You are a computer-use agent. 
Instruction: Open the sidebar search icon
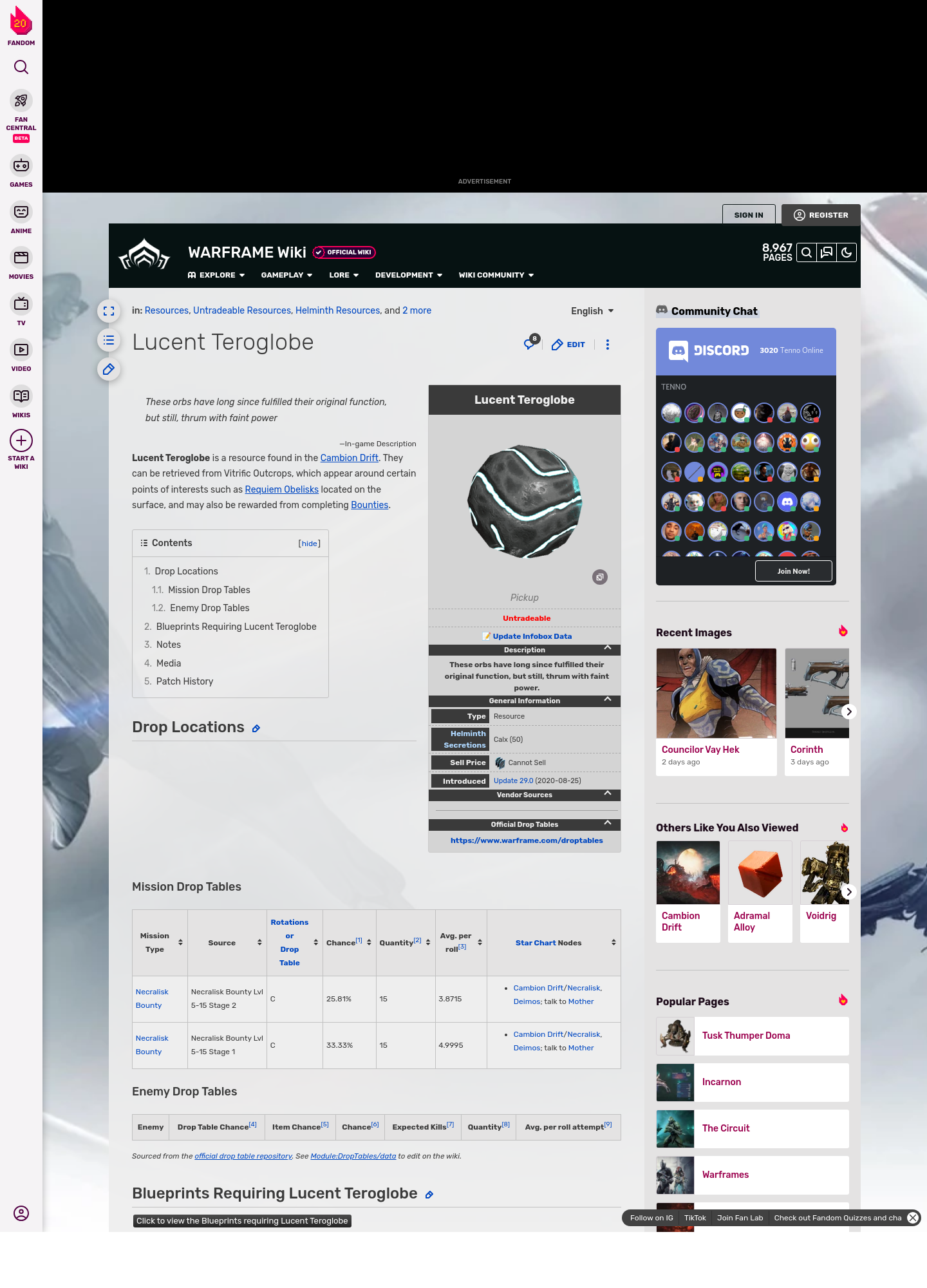21,67
